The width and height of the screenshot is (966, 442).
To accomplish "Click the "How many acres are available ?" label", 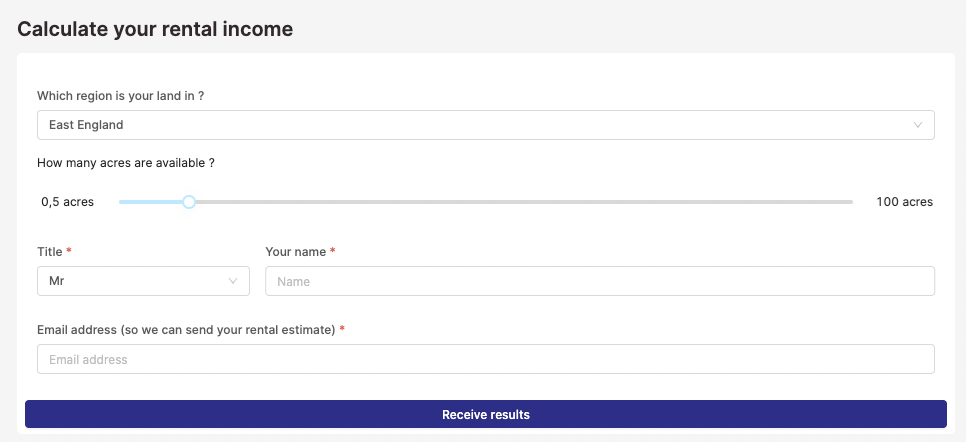I will tap(126, 162).
